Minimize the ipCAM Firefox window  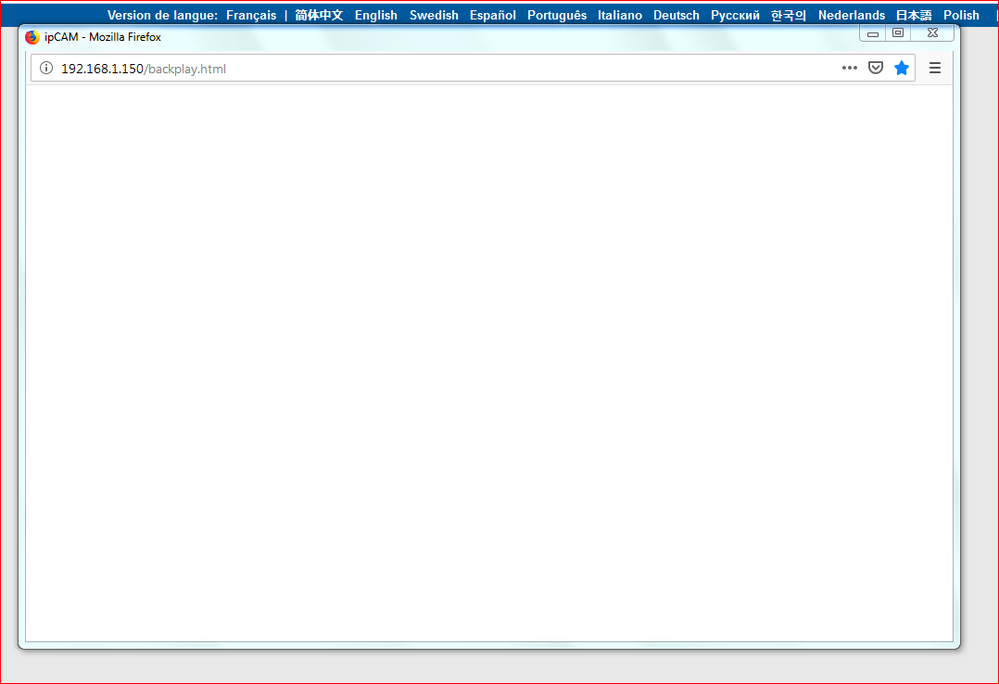873,33
